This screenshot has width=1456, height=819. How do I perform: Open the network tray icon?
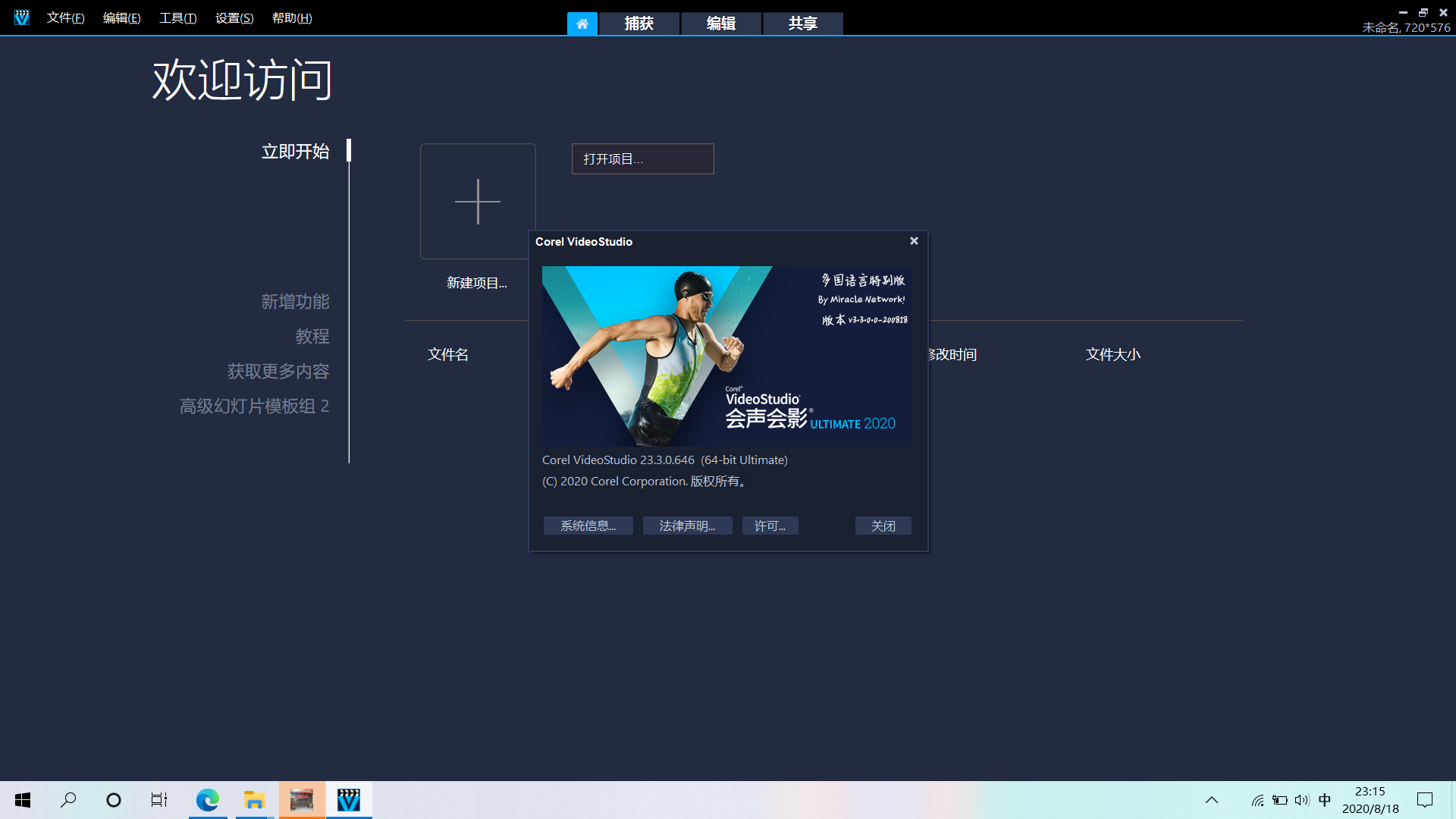(x=1257, y=800)
